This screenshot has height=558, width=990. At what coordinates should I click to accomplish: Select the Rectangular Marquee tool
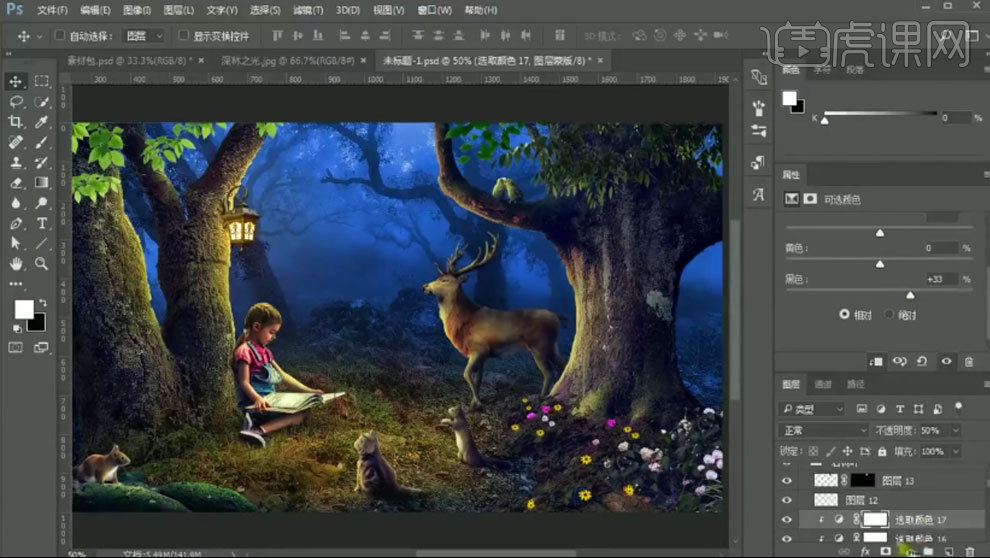(42, 81)
